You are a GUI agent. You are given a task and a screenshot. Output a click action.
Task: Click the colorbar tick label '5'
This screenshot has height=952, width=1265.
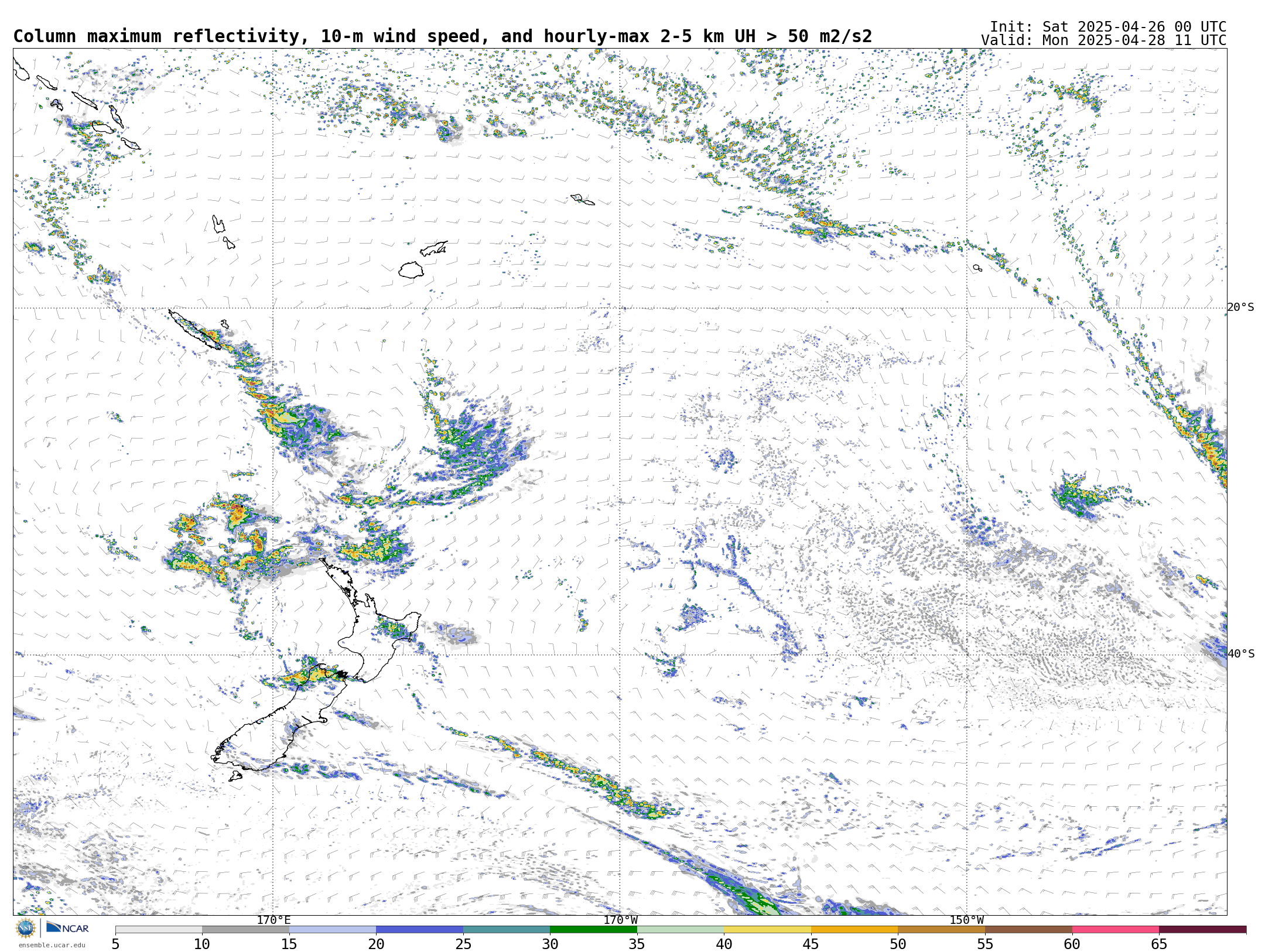click(x=115, y=944)
